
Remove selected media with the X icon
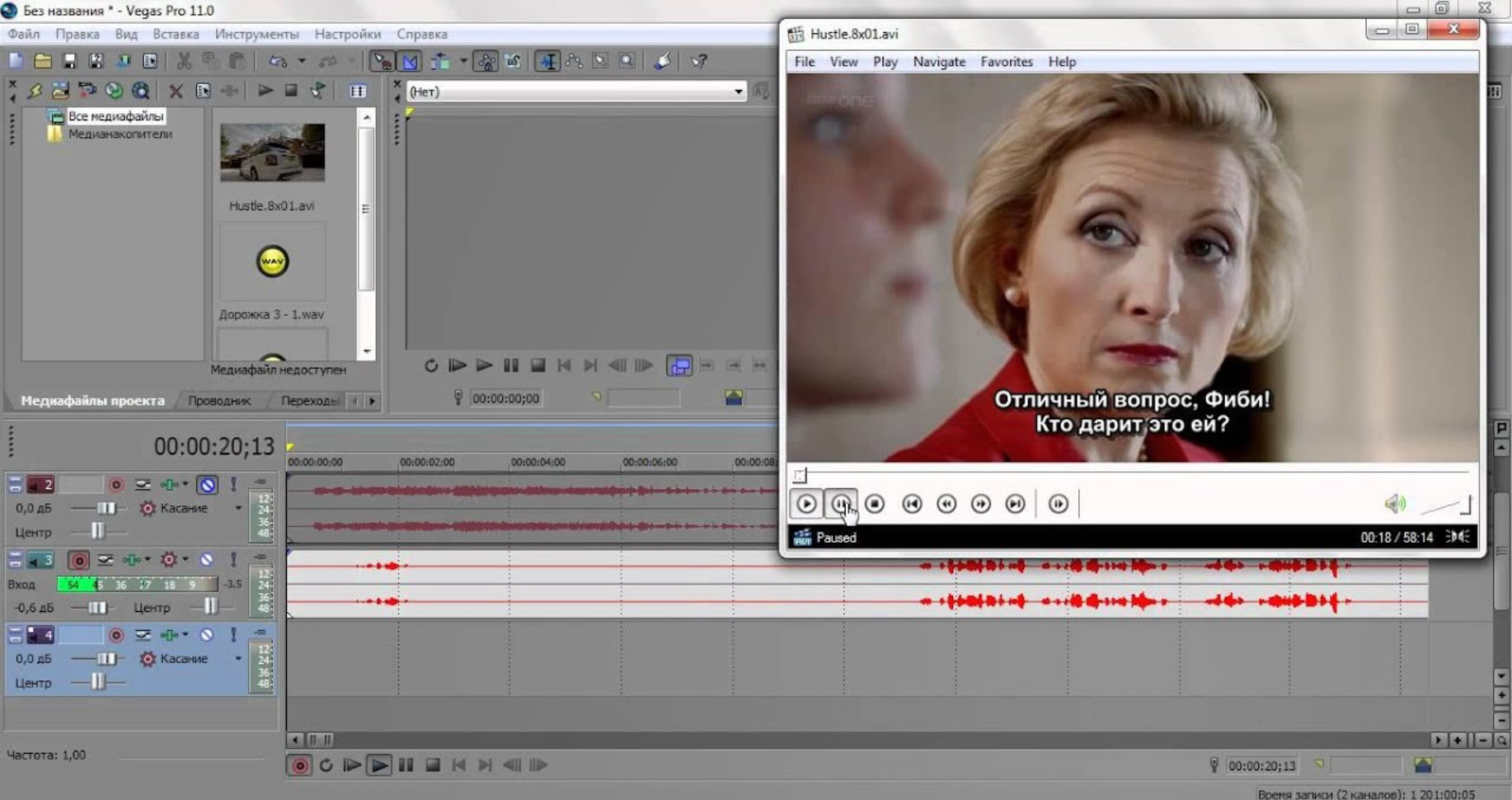coord(176,91)
